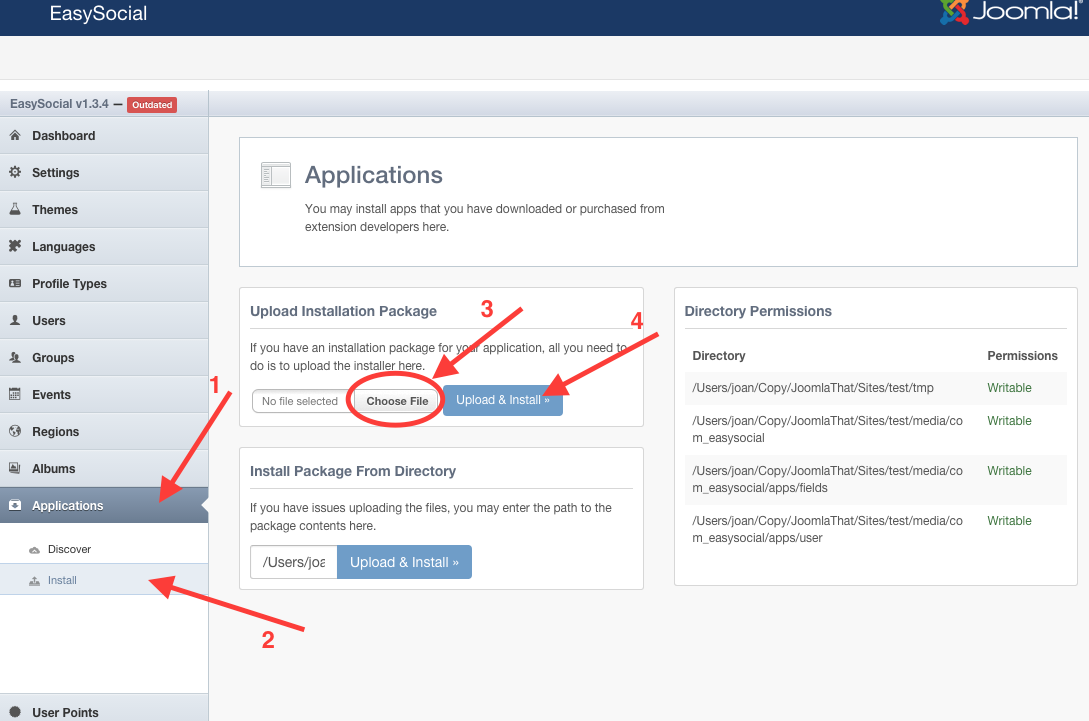Screen dimensions: 1089x721
Task: Click the com_easysocial/apps/user directory path
Action: [827, 529]
